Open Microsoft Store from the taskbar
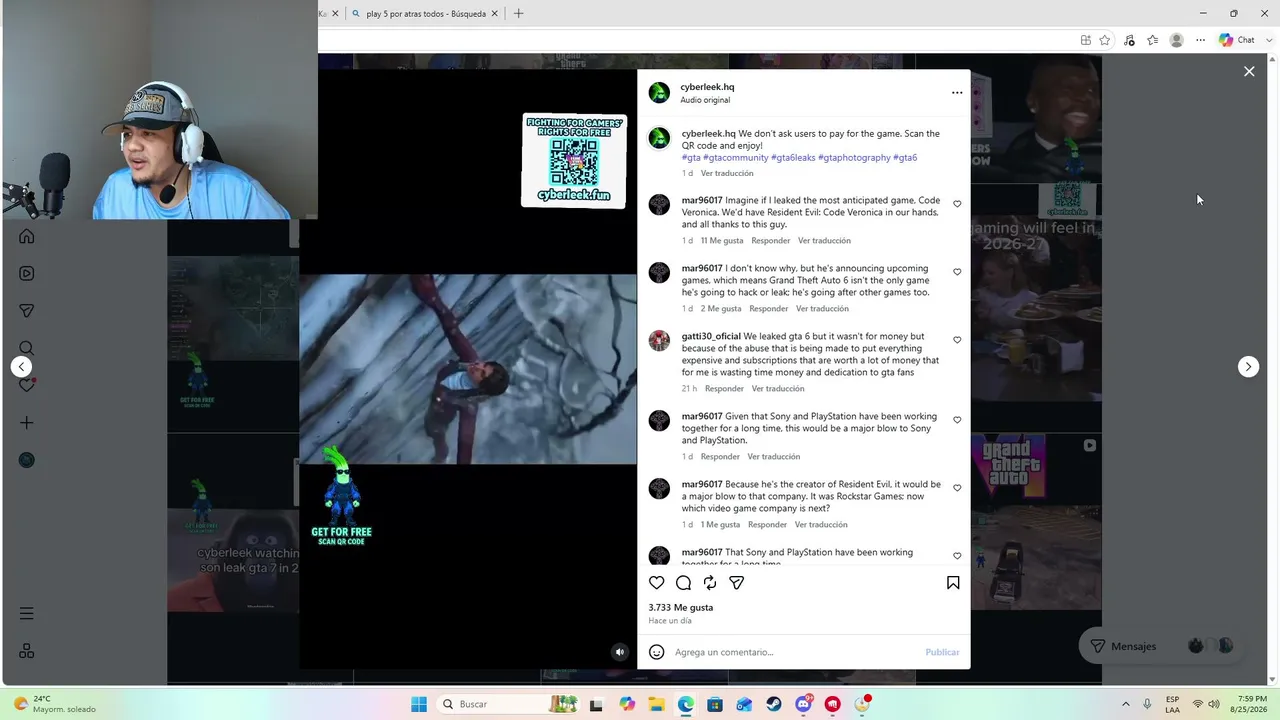The height and width of the screenshot is (720, 1280). (x=715, y=704)
